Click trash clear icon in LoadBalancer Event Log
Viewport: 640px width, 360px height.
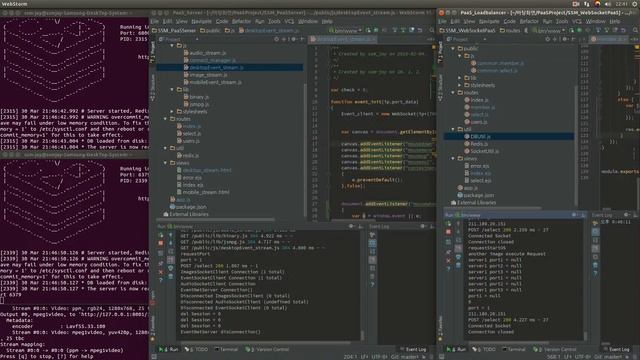pos(595,265)
